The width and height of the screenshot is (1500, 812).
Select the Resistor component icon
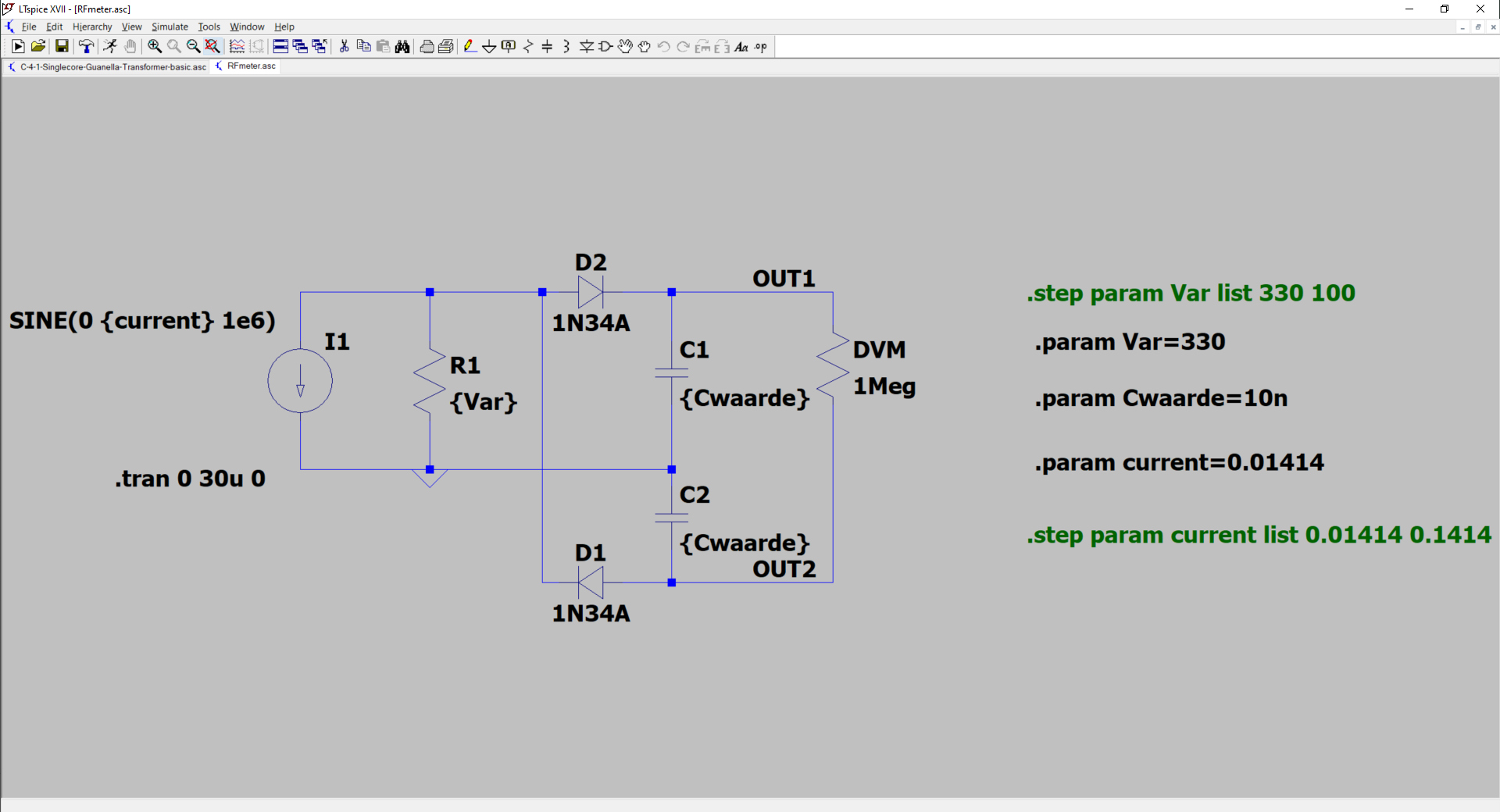click(528, 46)
